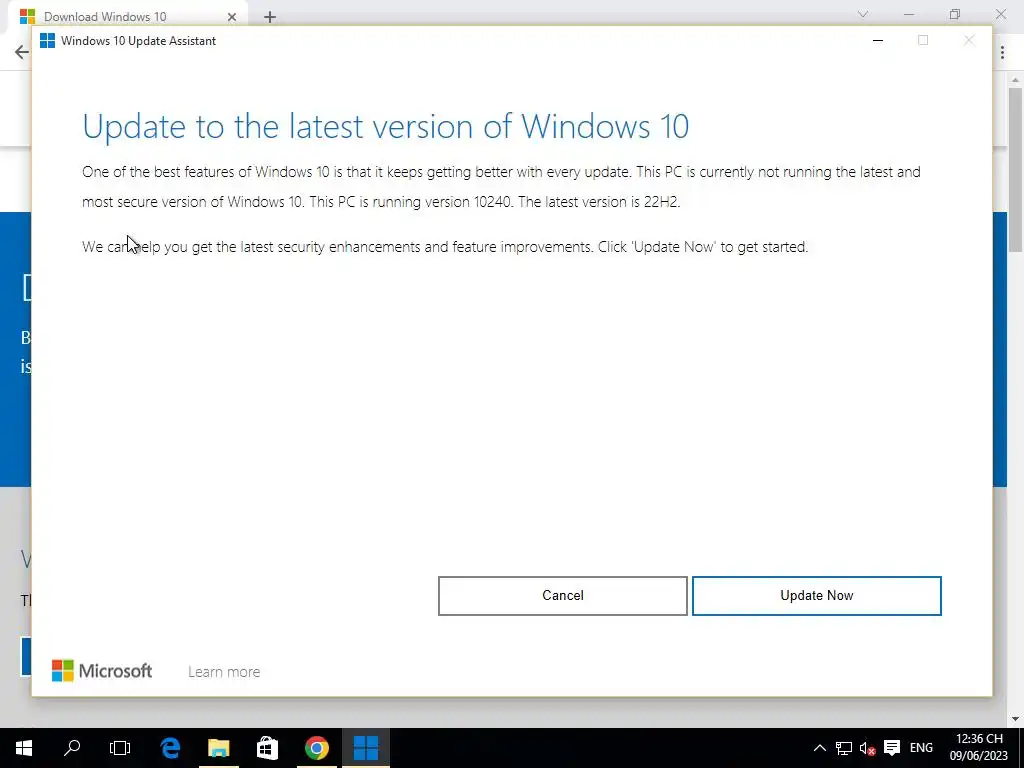
Task: Open the Learn more link
Action: tap(224, 671)
